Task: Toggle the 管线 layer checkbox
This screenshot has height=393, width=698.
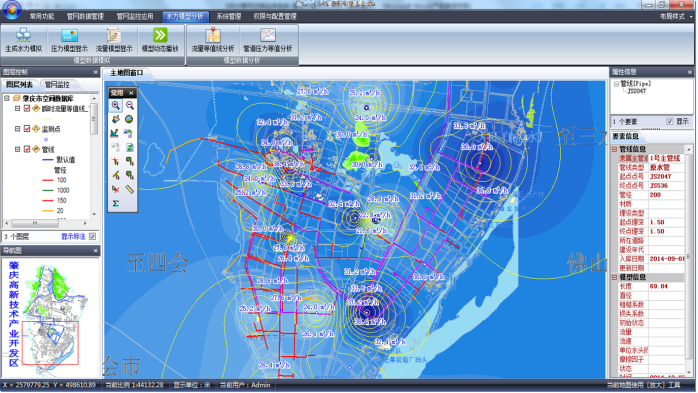Action: pyautogui.click(x=27, y=149)
